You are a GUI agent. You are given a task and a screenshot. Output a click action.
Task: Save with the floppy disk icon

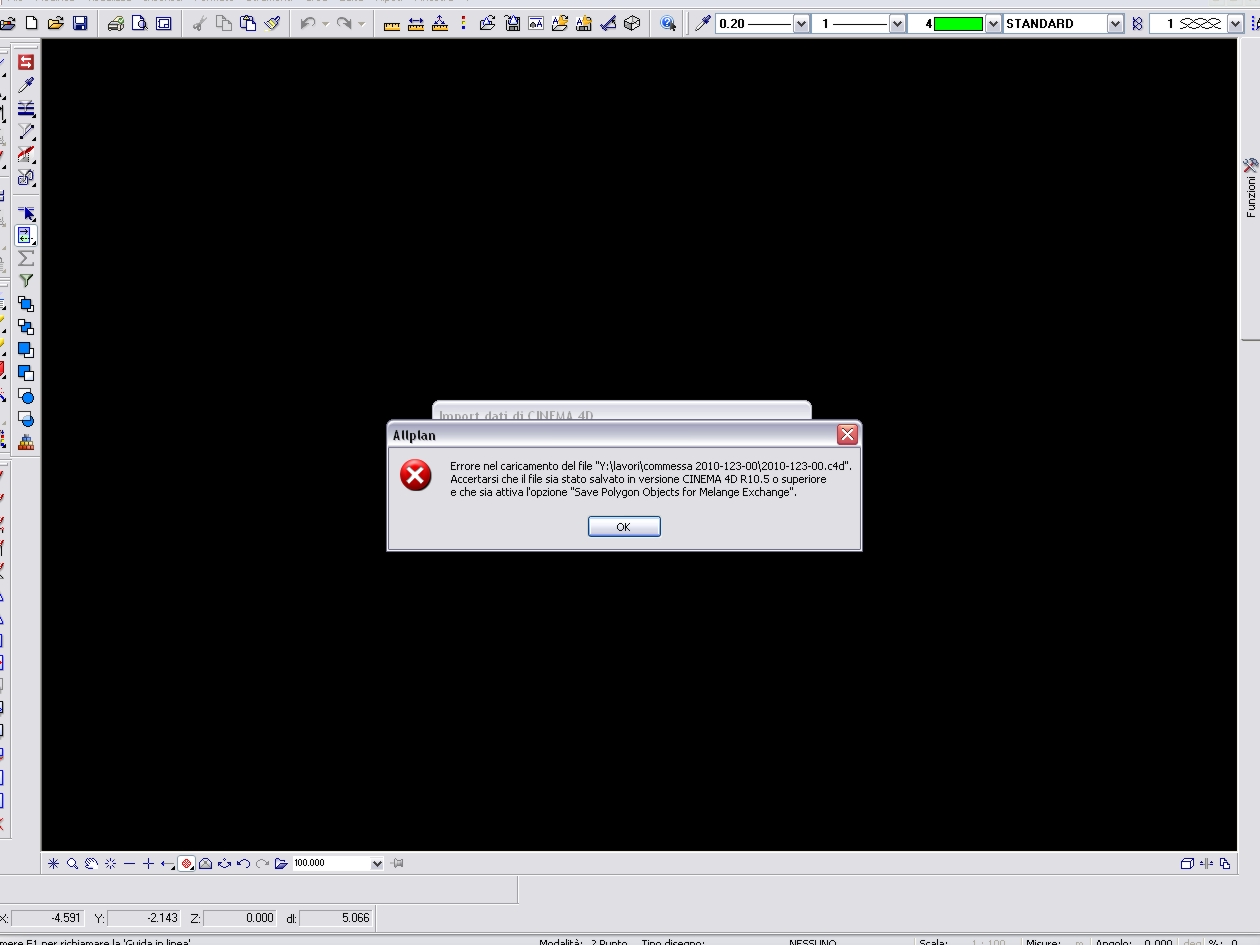pyautogui.click(x=80, y=23)
